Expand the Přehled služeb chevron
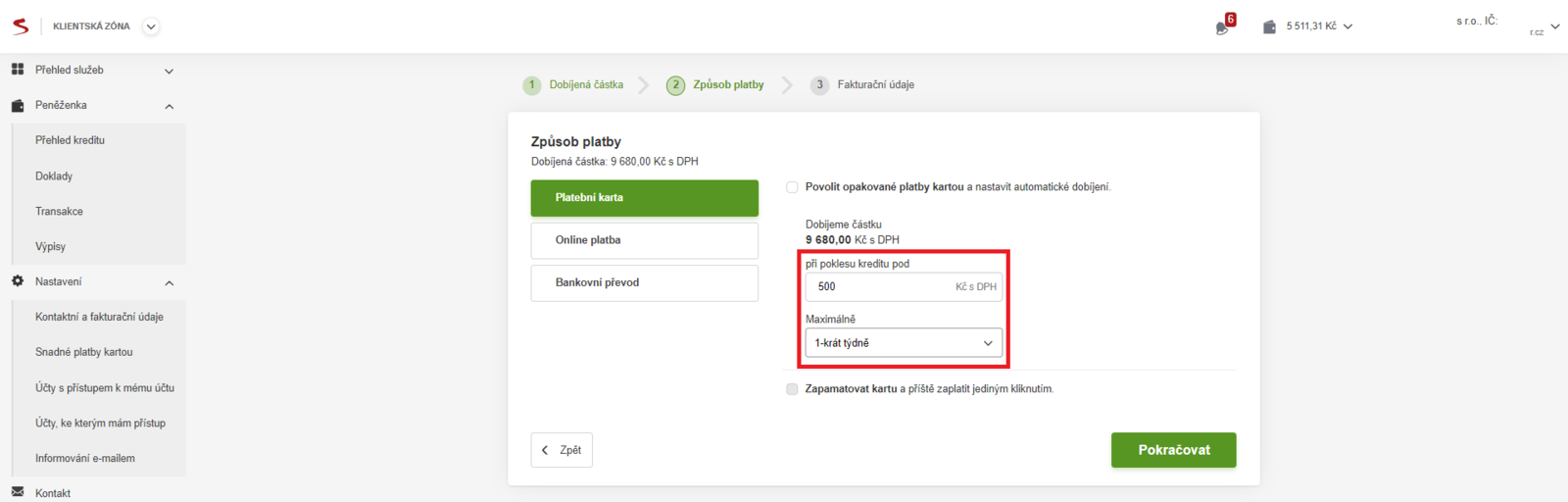The height and width of the screenshot is (502, 1568). 169,71
